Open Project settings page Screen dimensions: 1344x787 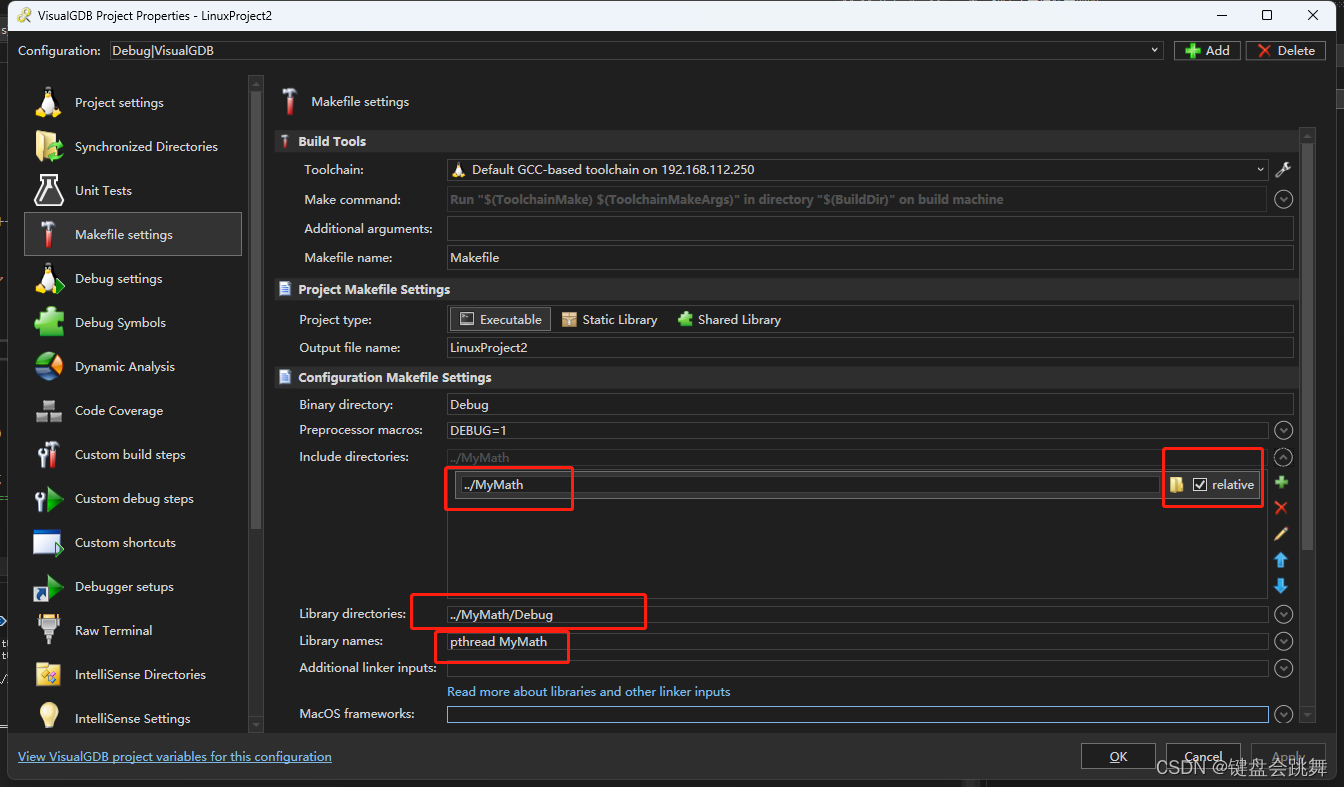tap(133, 102)
